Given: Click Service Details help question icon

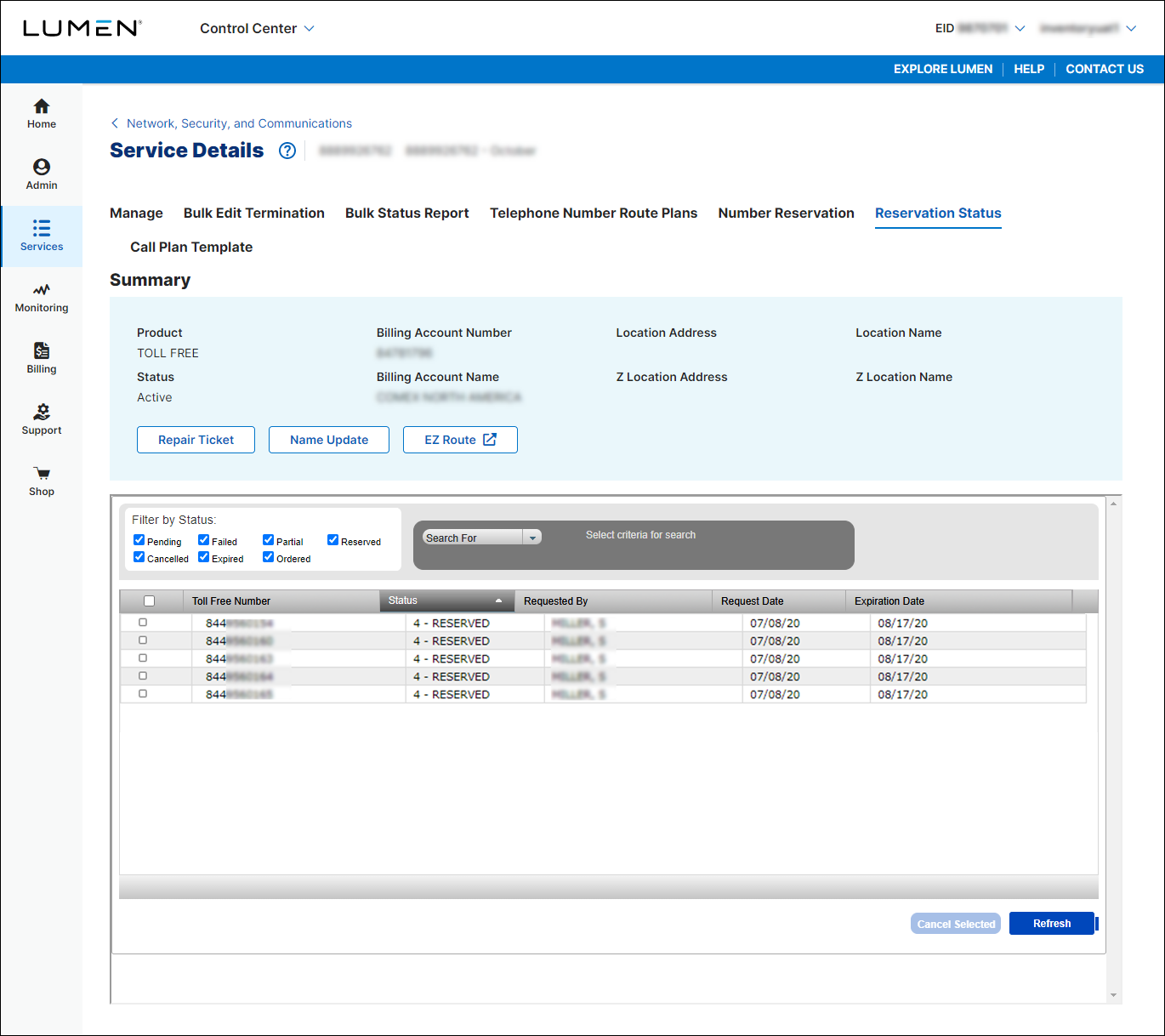Looking at the screenshot, I should click(x=287, y=151).
